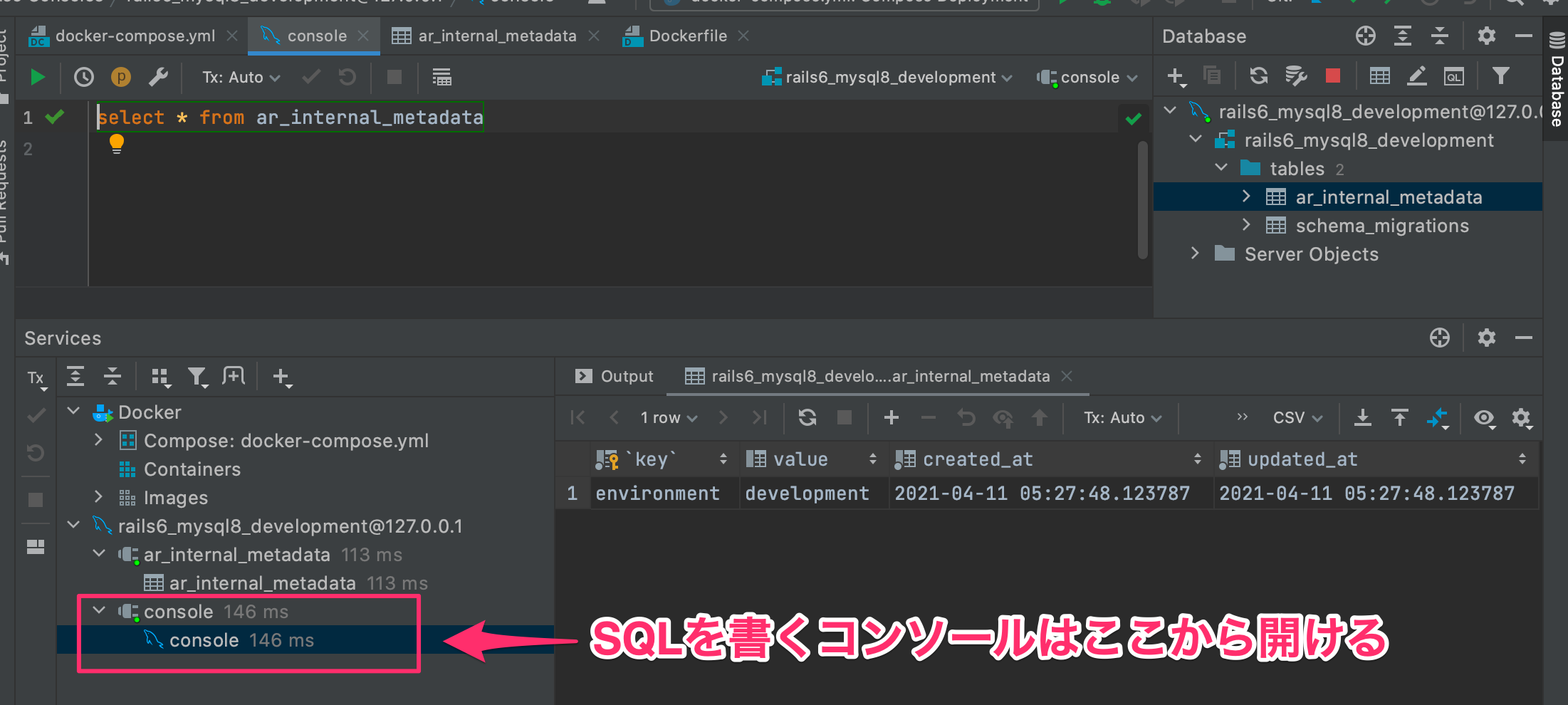Toggle playground mode orange P icon
Screen dimensions: 1568x705
coord(121,77)
